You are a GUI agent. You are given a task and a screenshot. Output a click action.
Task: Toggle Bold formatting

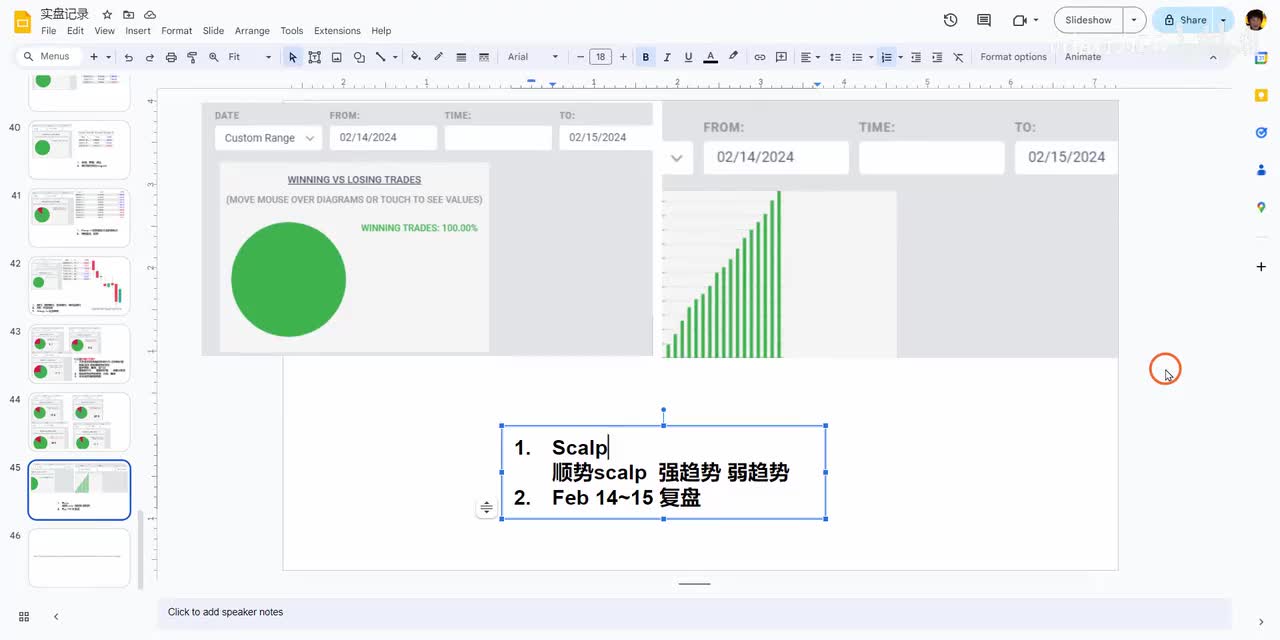pyautogui.click(x=646, y=57)
